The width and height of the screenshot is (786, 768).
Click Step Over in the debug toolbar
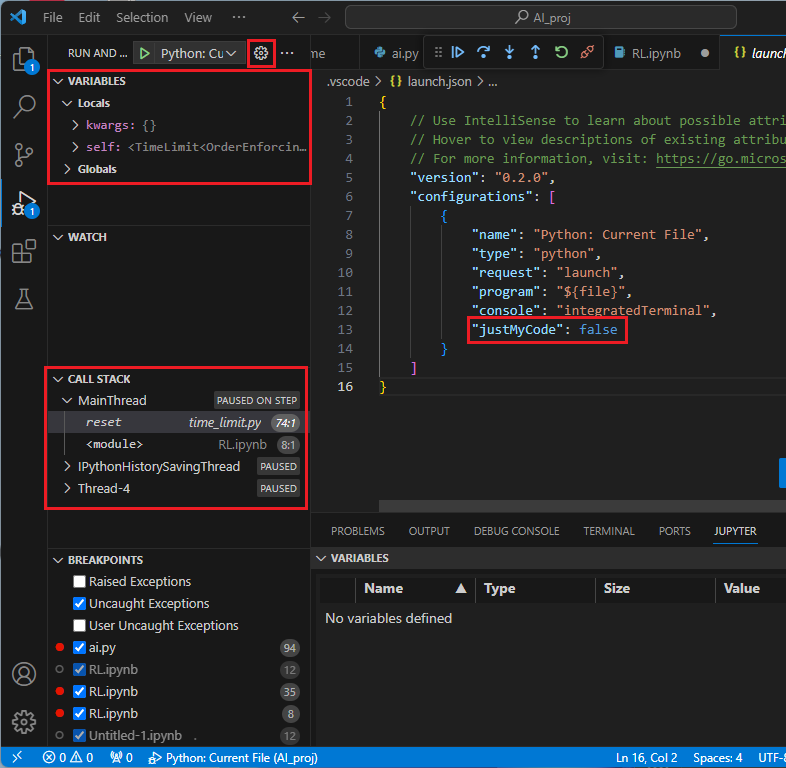(484, 52)
